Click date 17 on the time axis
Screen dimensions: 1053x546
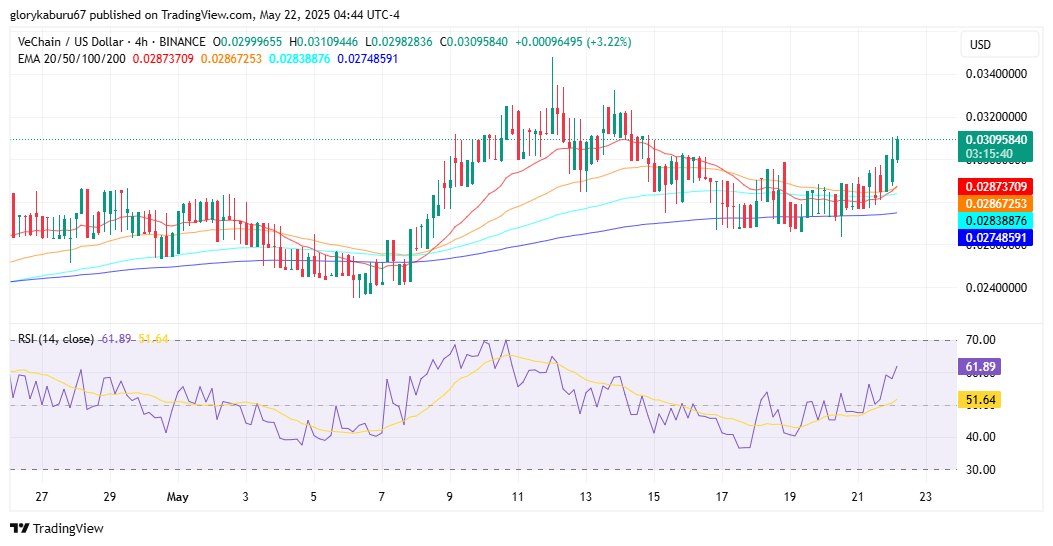click(x=721, y=497)
